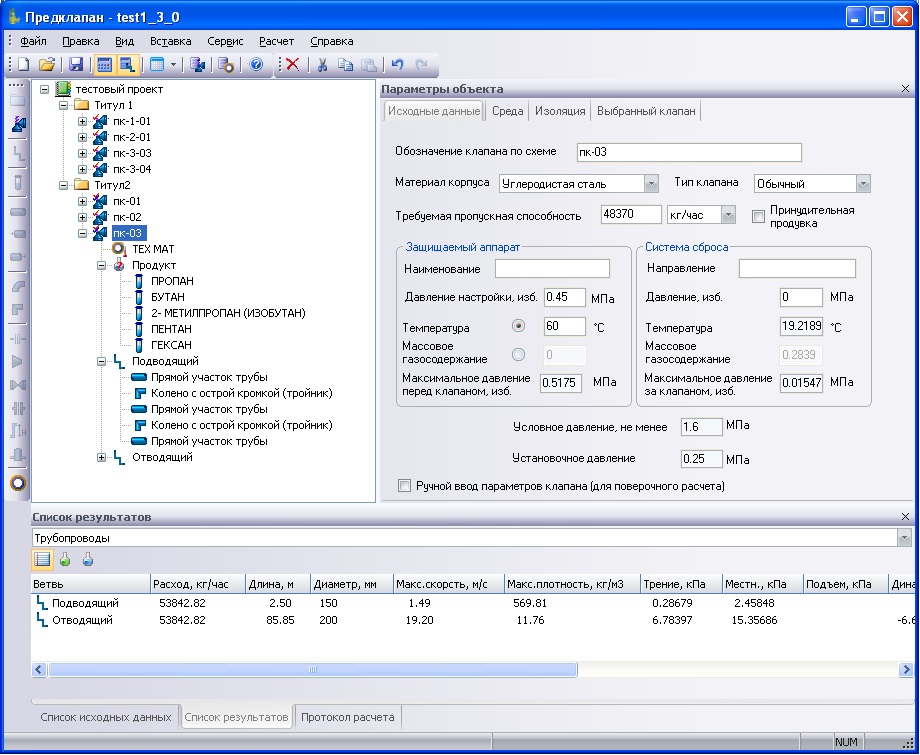
Task: Open the Протокол расчета bottom tab
Action: 348,717
